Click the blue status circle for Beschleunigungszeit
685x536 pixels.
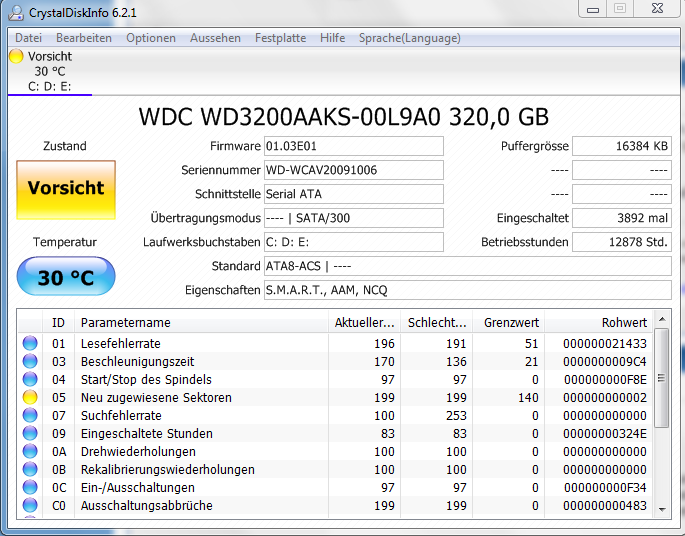tap(30, 361)
